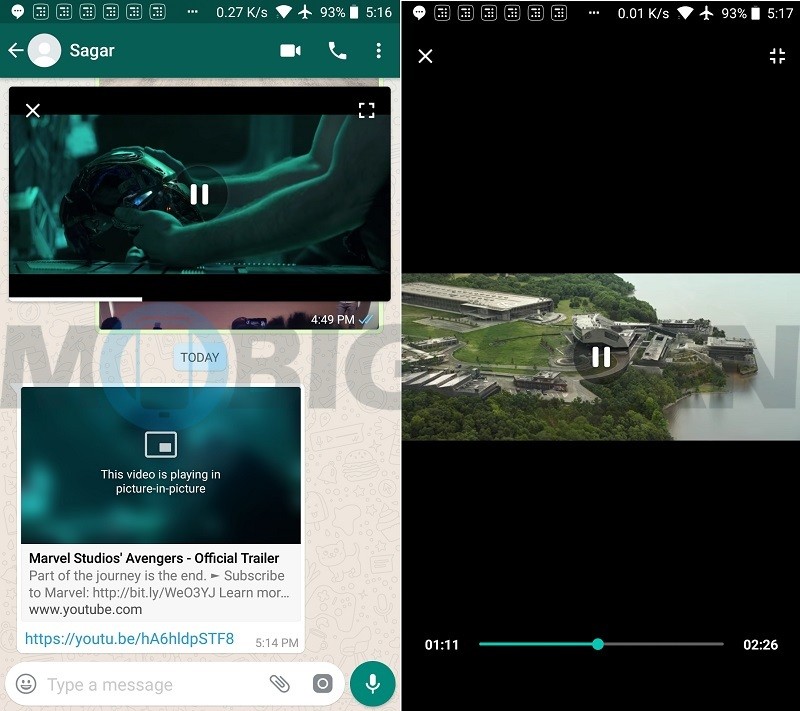Open the emoji picker in message bar
The image size is (800, 711).
[26, 684]
